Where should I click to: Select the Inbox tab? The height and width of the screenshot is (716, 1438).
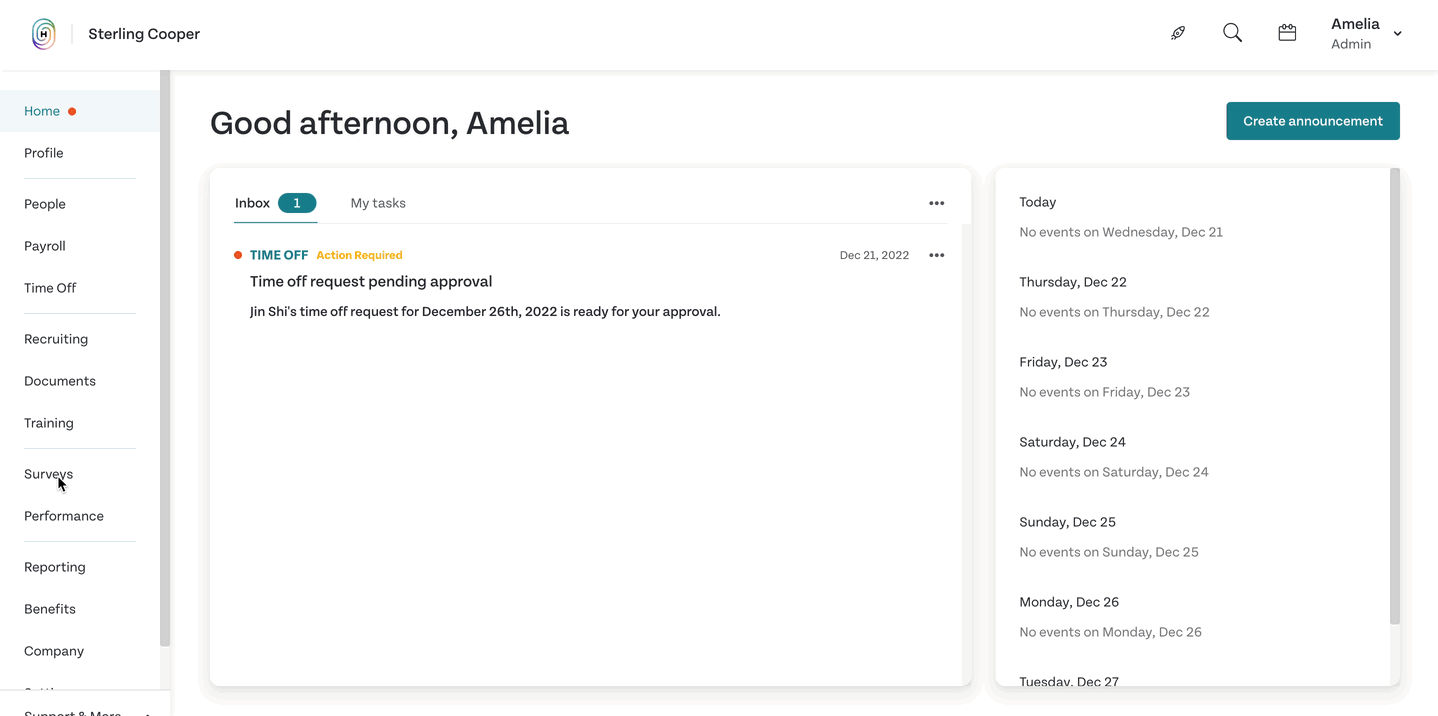click(275, 203)
